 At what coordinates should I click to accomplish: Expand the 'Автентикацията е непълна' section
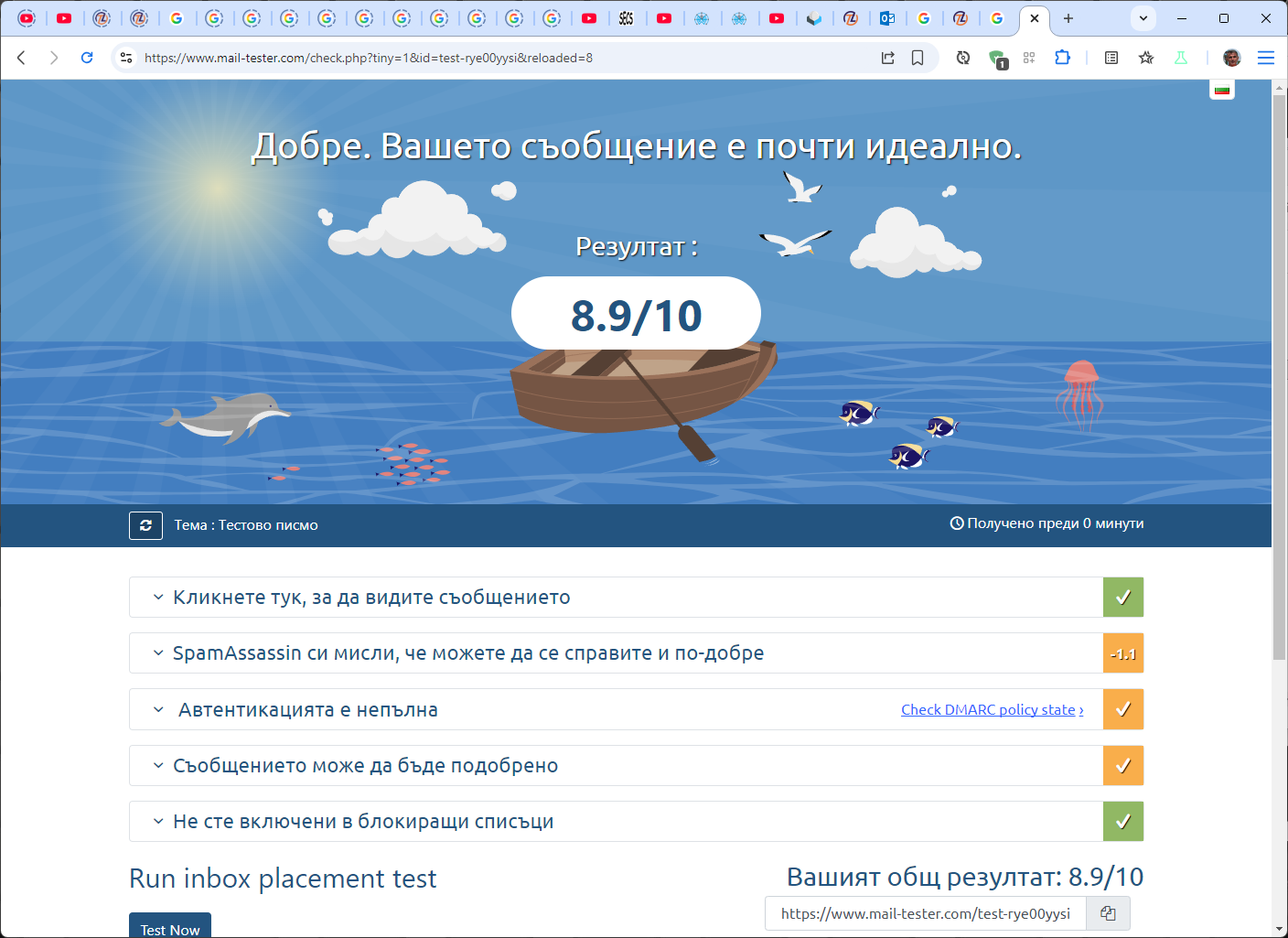(x=307, y=710)
